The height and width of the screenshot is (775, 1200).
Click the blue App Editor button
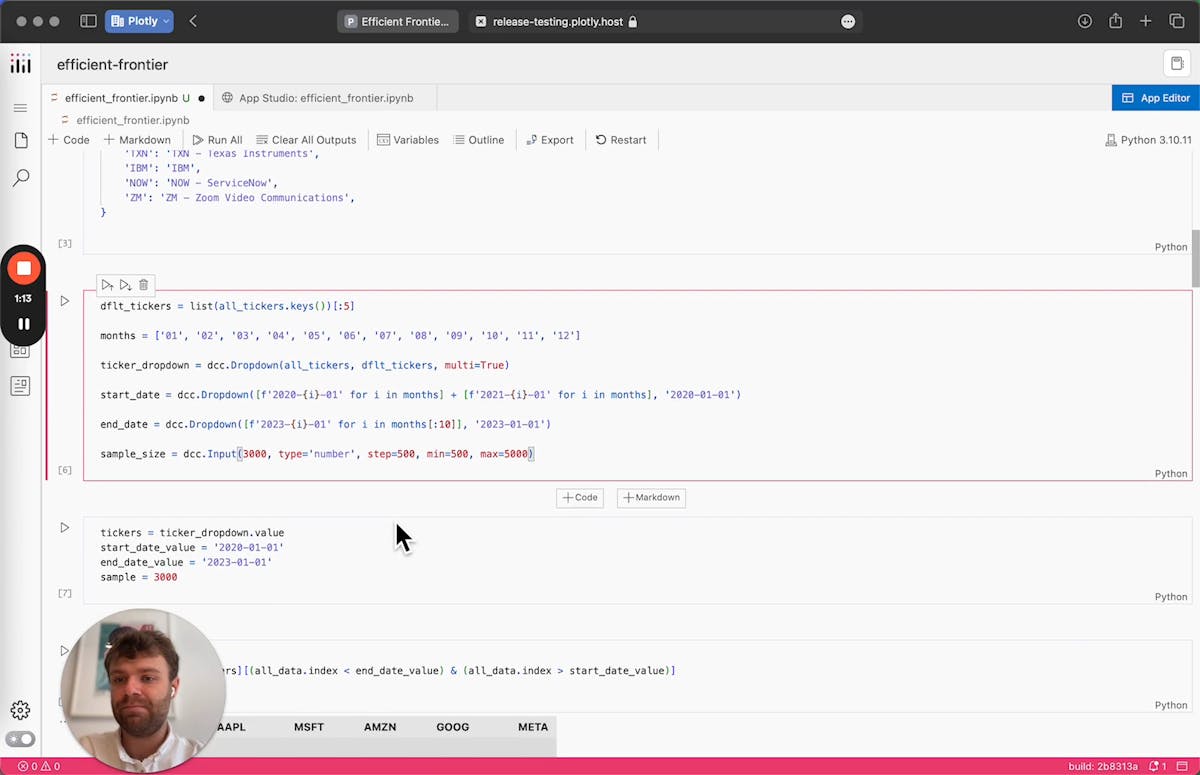pos(1155,97)
